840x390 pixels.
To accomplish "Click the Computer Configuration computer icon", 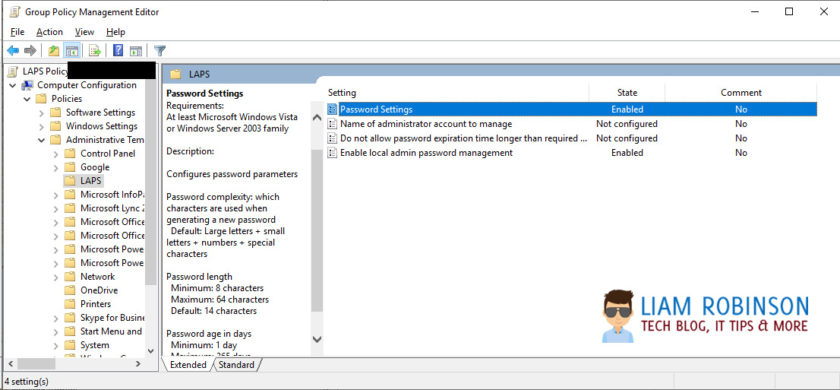I will (27, 85).
